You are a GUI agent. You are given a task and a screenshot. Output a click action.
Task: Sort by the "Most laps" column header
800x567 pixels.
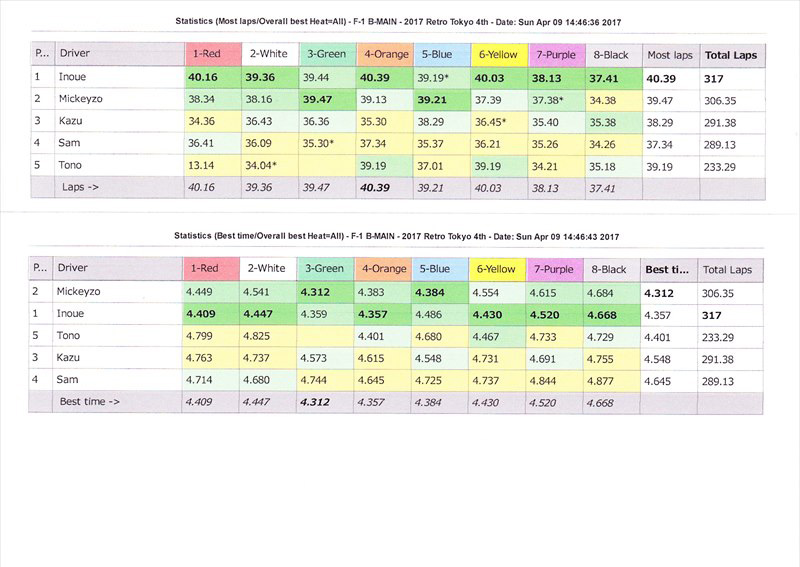click(669, 55)
